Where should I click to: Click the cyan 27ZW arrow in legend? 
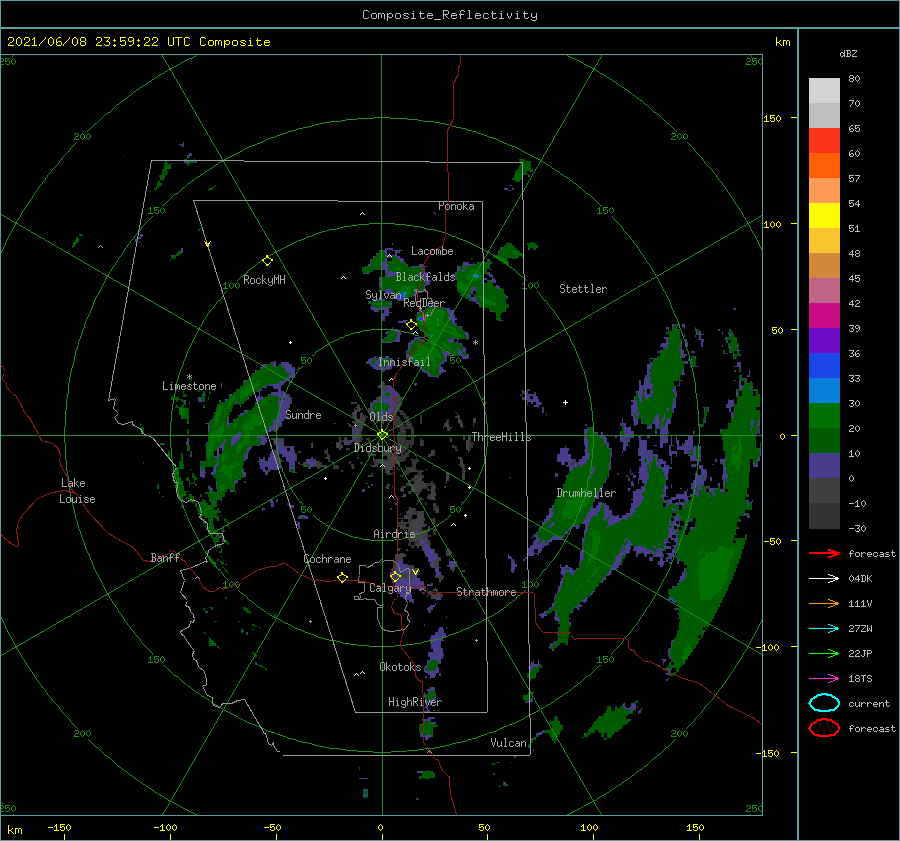click(x=824, y=629)
